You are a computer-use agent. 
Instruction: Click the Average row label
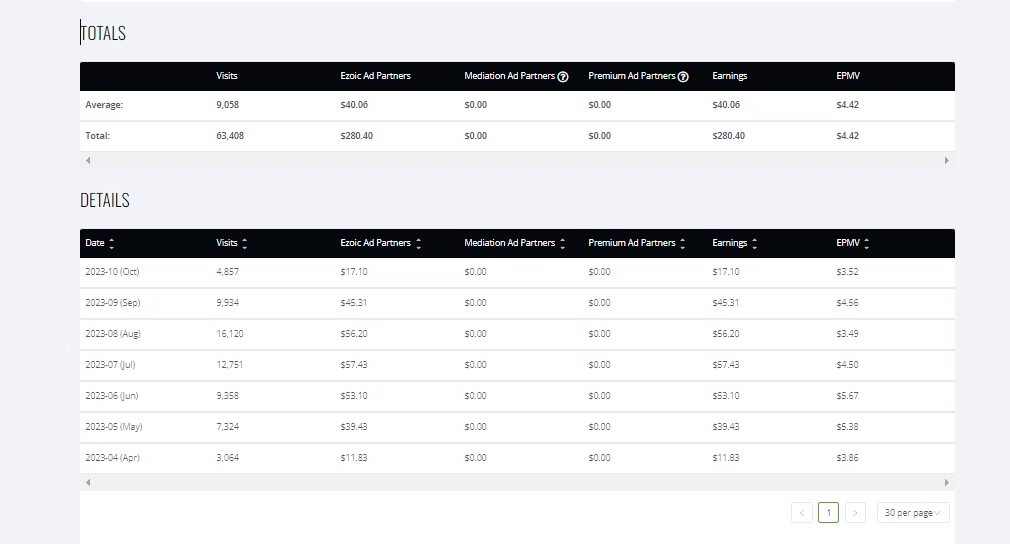pyautogui.click(x=104, y=104)
